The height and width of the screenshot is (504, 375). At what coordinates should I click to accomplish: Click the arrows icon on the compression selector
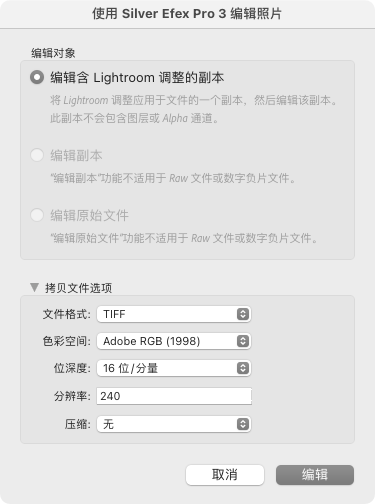click(243, 424)
